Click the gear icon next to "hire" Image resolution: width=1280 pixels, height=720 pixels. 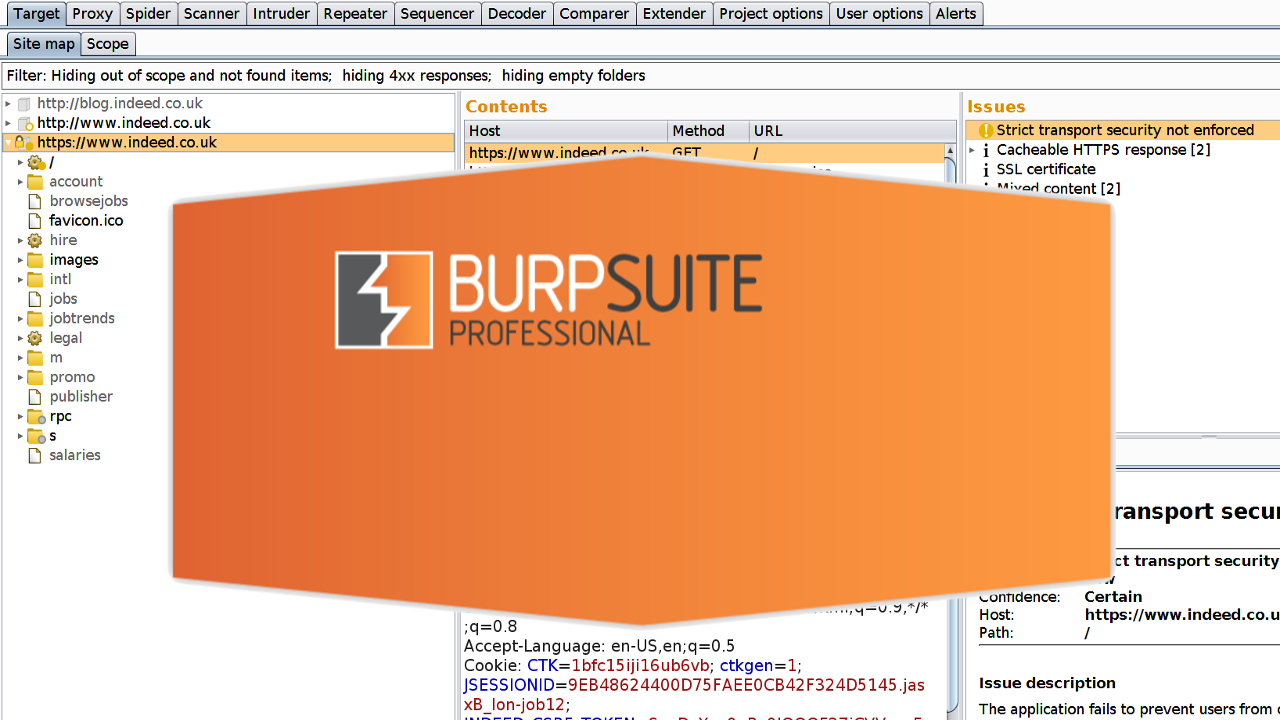click(35, 240)
